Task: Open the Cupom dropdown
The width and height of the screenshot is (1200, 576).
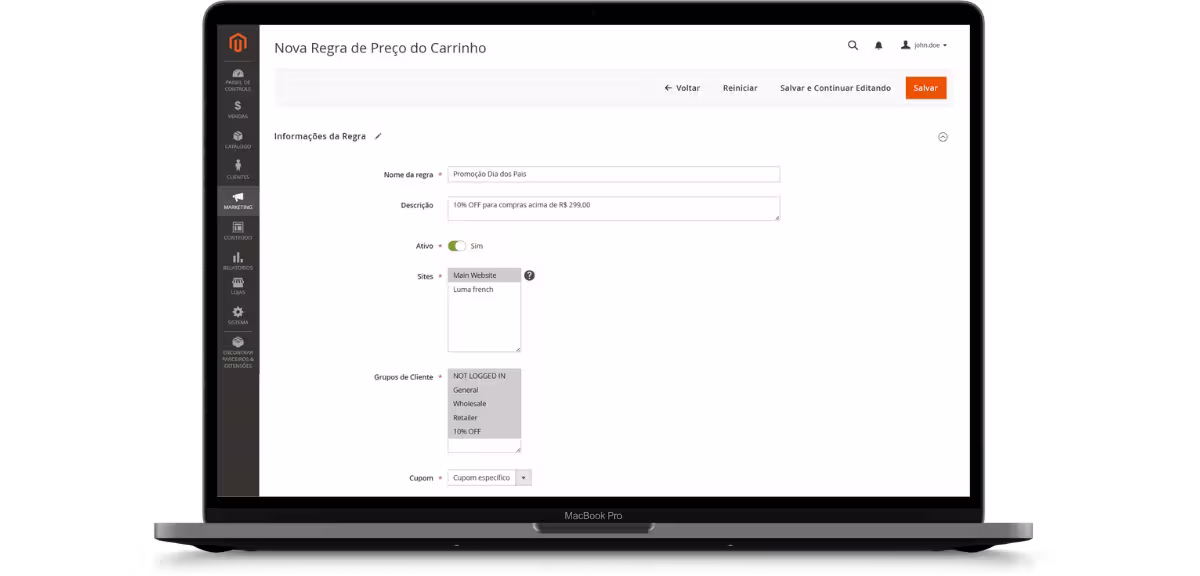Action: coord(490,478)
